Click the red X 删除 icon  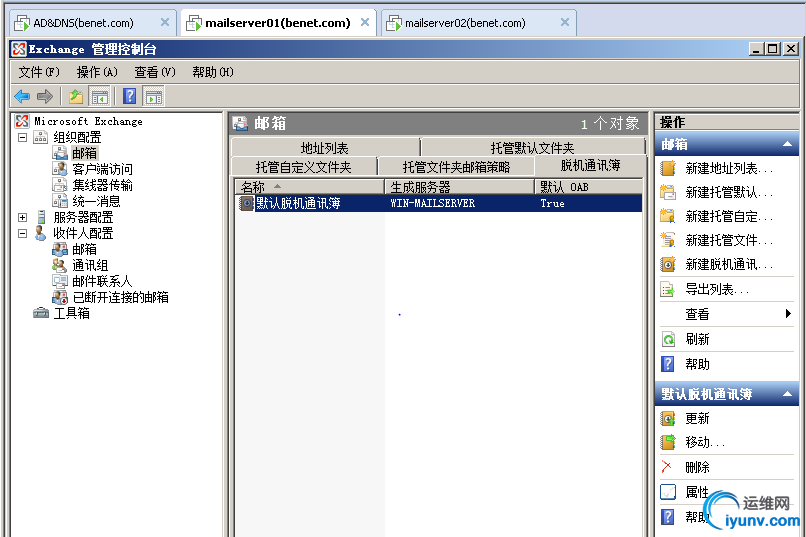(667, 467)
